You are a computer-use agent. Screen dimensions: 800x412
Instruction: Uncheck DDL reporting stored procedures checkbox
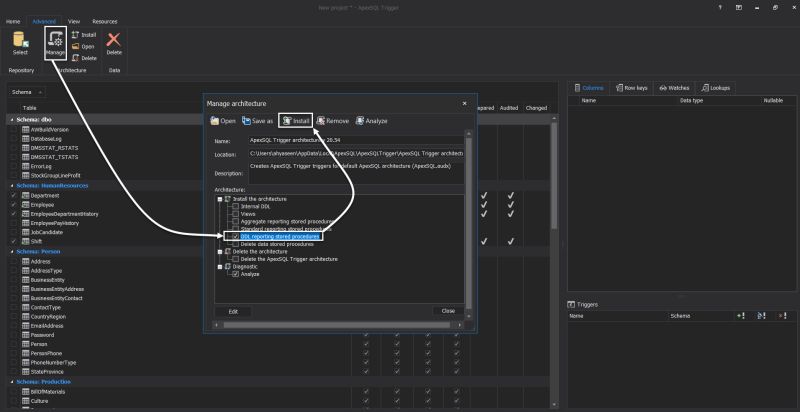click(235, 237)
